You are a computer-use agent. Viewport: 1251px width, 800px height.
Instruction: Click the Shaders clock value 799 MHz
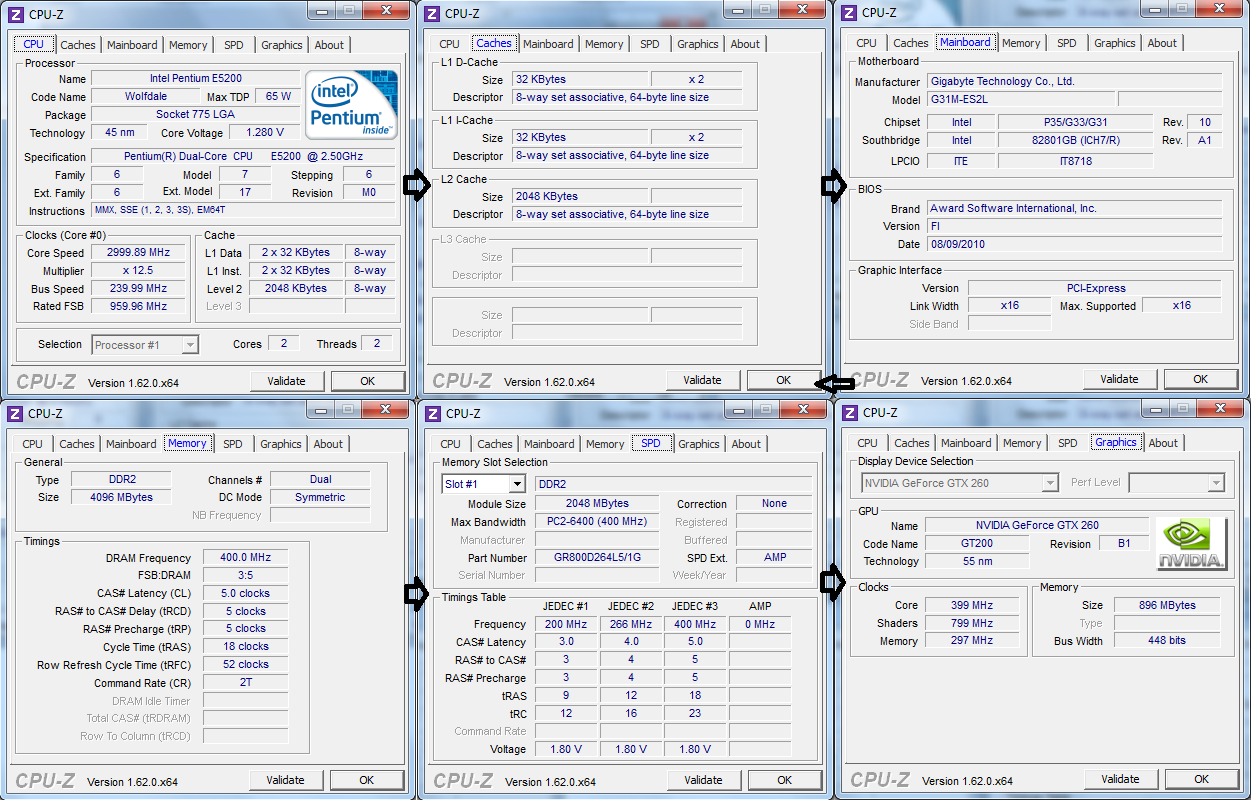coord(972,623)
